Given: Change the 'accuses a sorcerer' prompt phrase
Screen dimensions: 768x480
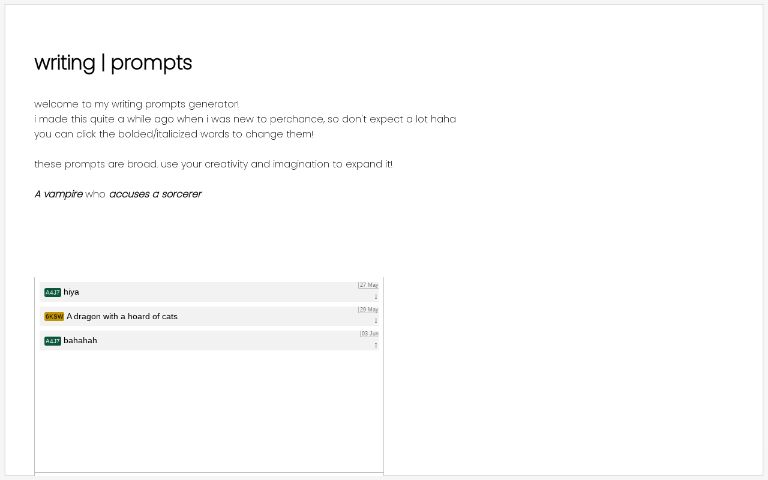Looking at the screenshot, I should [x=155, y=194].
